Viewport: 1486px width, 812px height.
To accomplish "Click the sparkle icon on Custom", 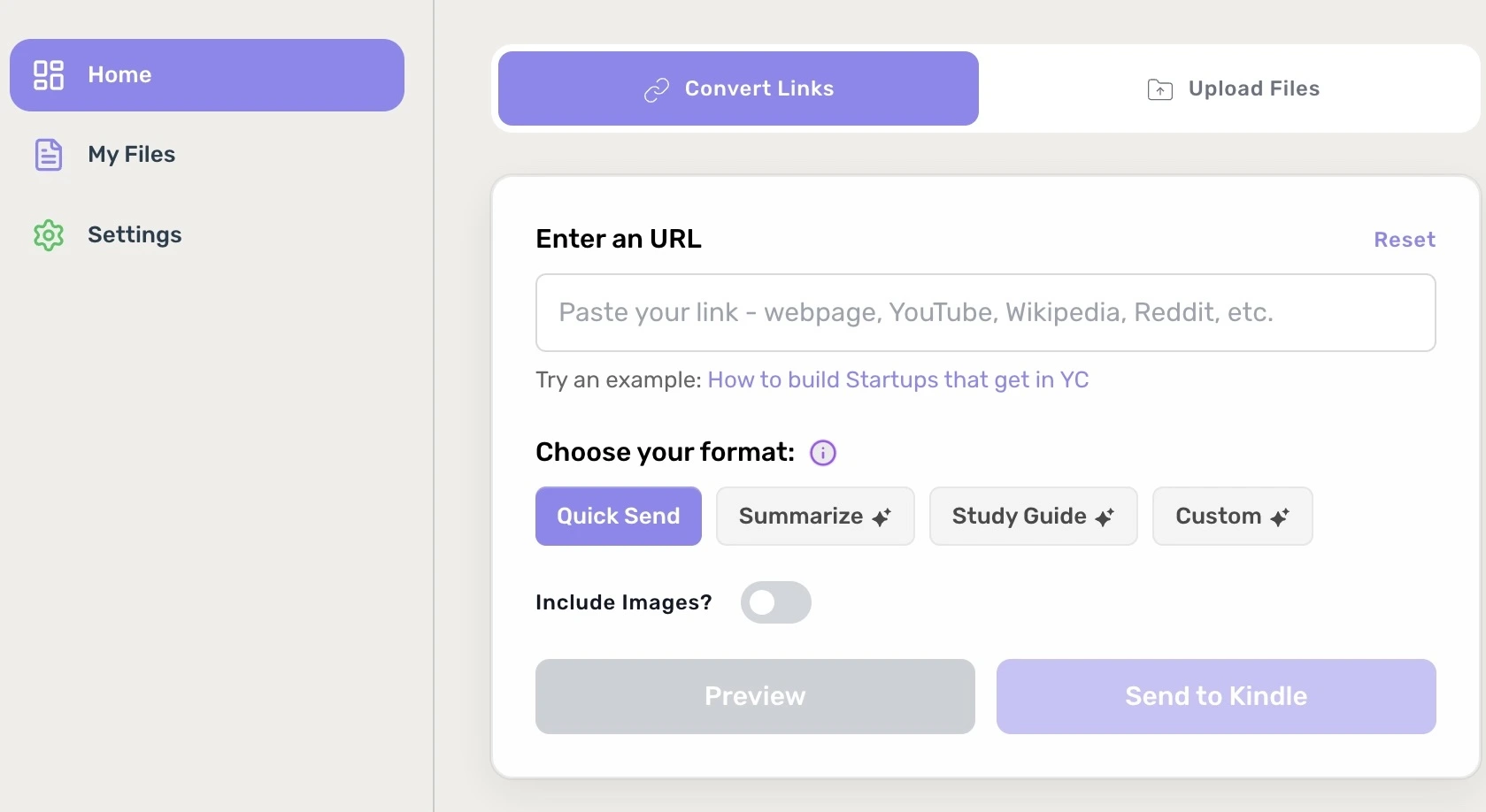I will pos(1280,517).
